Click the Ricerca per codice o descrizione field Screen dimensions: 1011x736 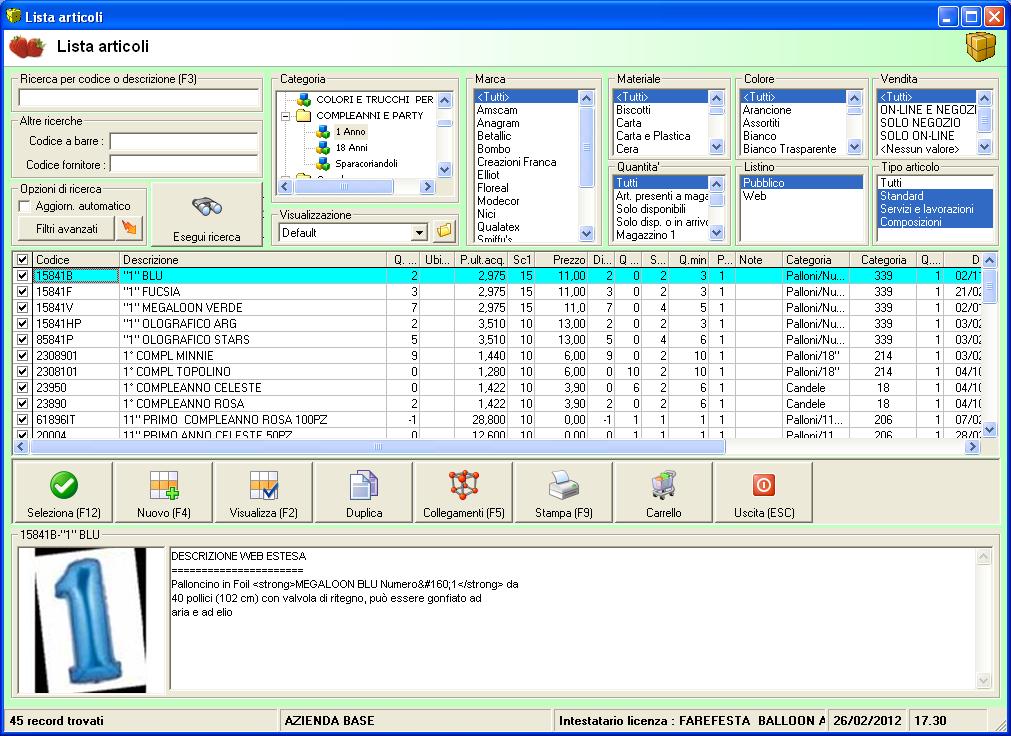[138, 98]
